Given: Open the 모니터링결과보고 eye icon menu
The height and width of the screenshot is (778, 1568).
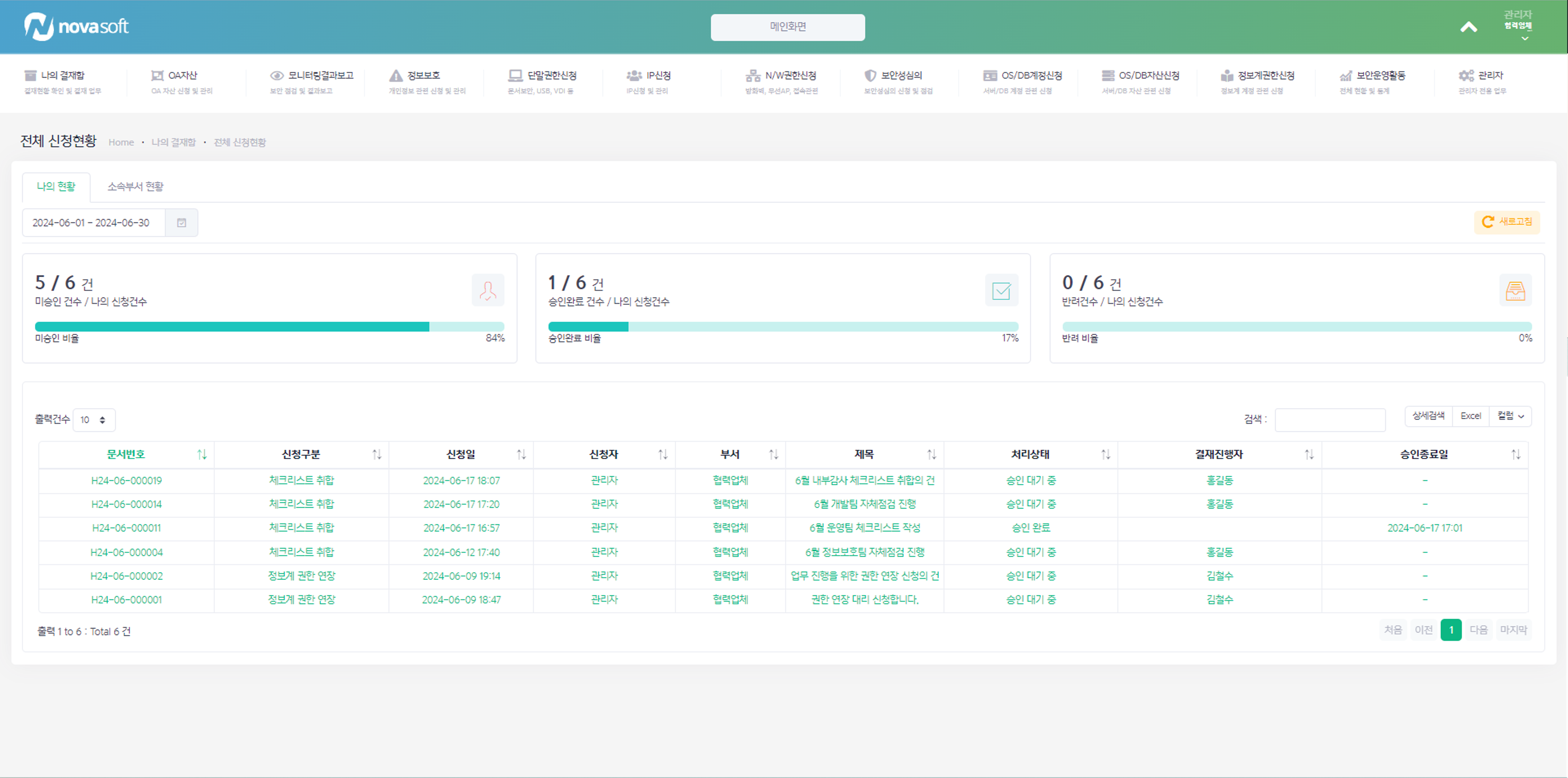Looking at the screenshot, I should 277,76.
